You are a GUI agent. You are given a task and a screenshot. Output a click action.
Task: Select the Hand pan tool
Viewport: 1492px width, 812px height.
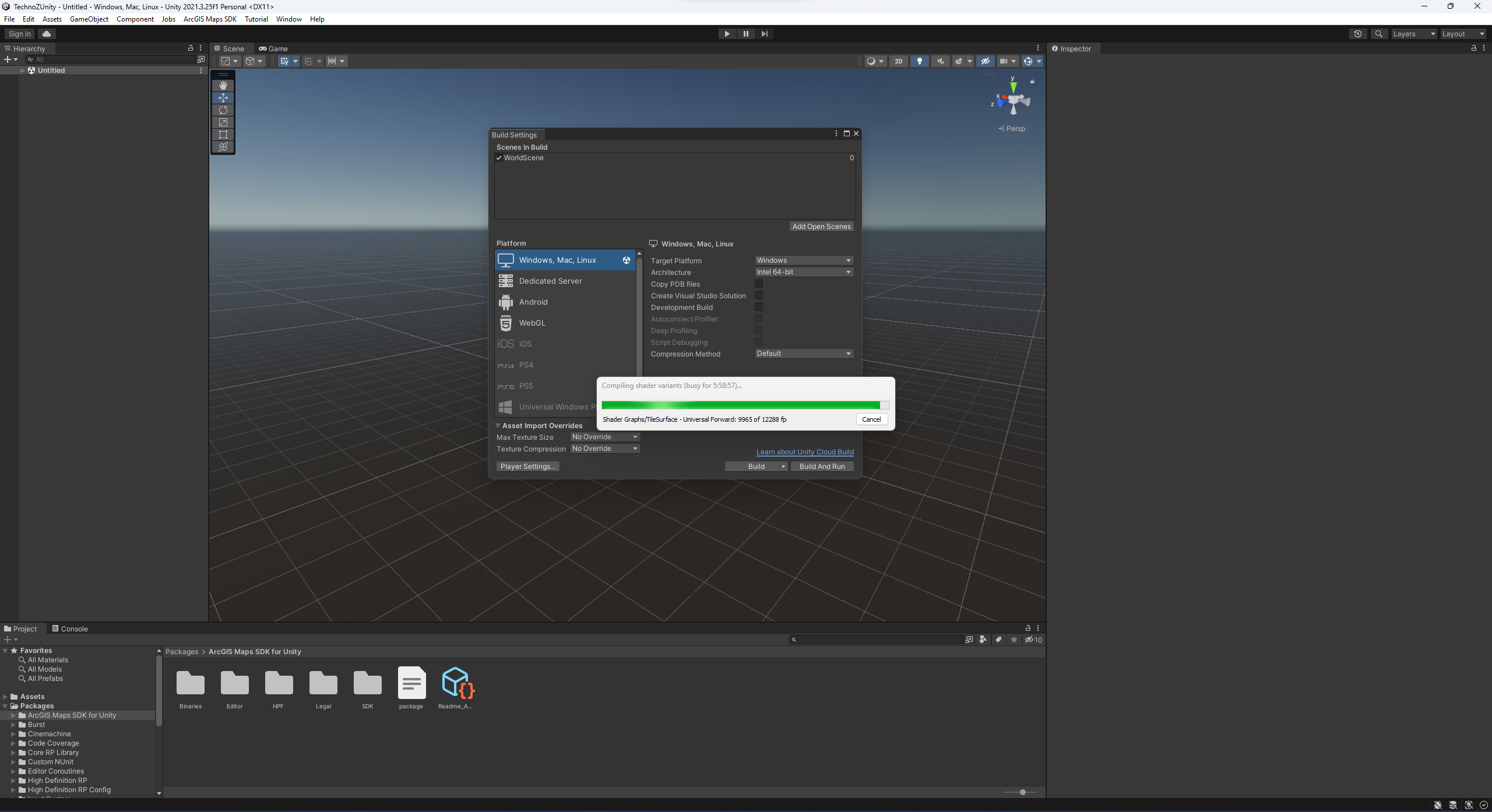[x=223, y=85]
